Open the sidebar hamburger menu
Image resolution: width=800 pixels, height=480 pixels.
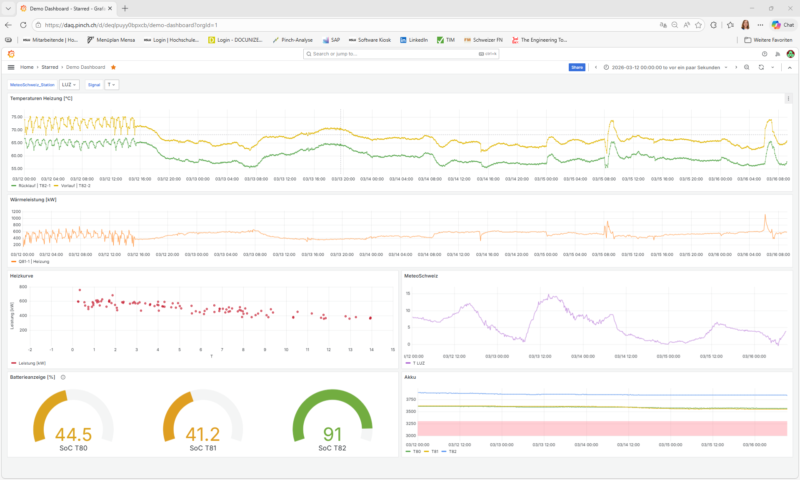click(x=11, y=67)
